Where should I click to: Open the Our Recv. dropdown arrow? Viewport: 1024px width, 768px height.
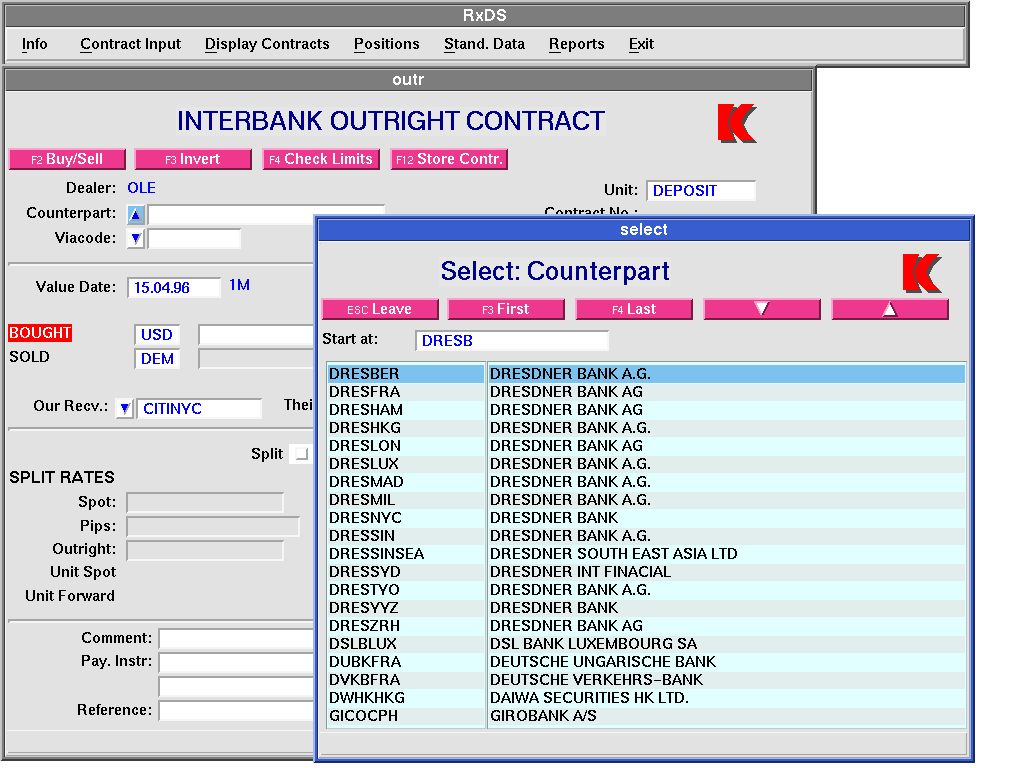pyautogui.click(x=125, y=409)
